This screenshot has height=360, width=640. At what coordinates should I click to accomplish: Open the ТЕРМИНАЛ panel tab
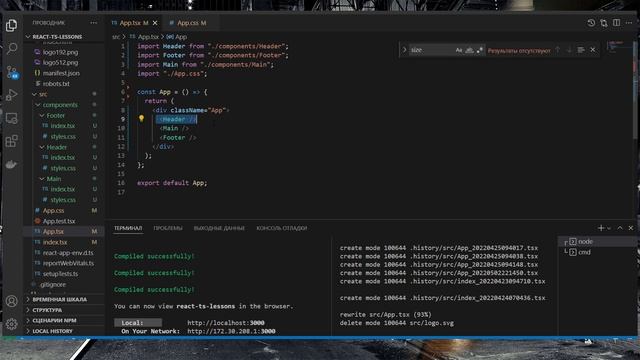pyautogui.click(x=128, y=228)
